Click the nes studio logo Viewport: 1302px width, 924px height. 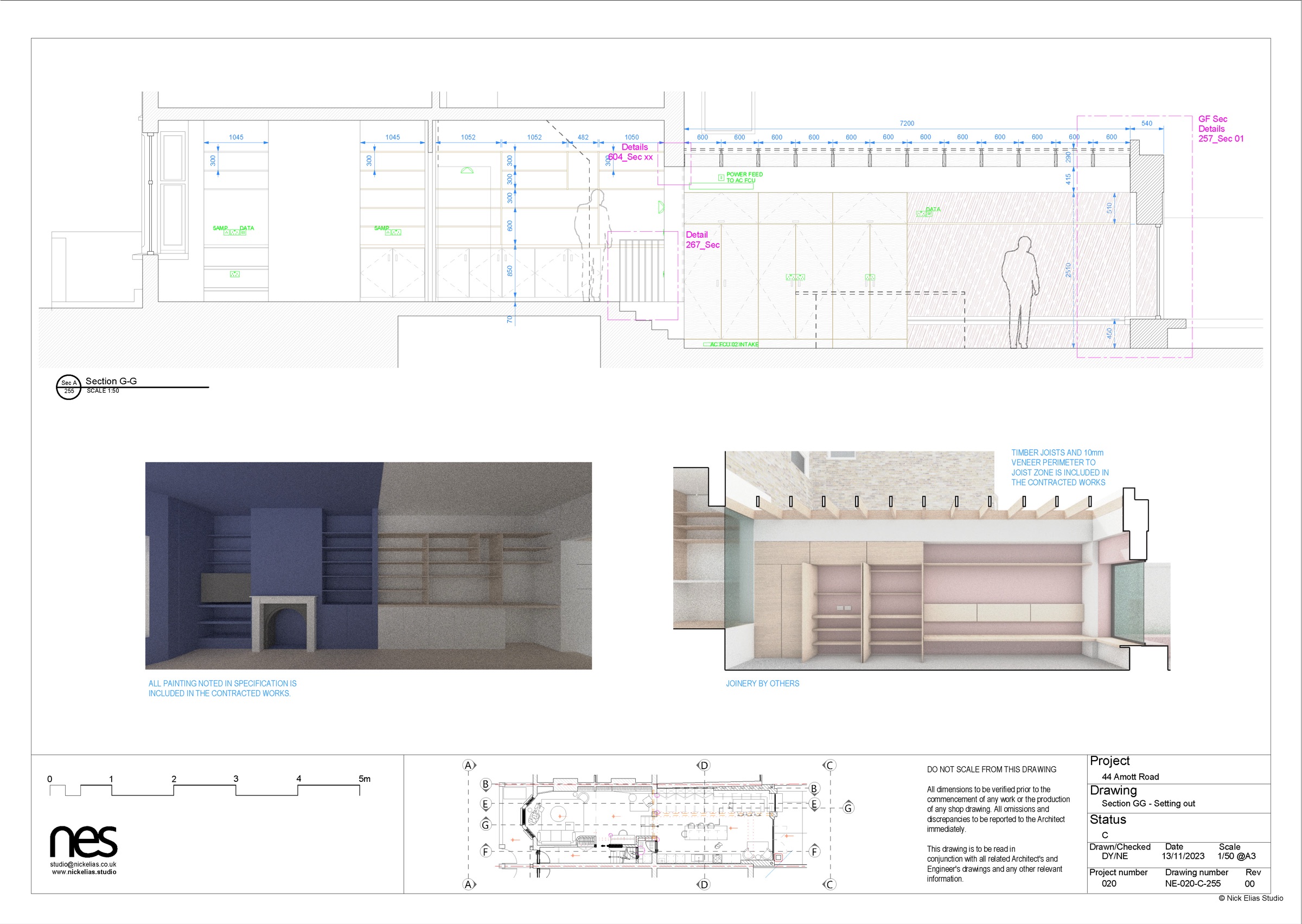coord(84,842)
